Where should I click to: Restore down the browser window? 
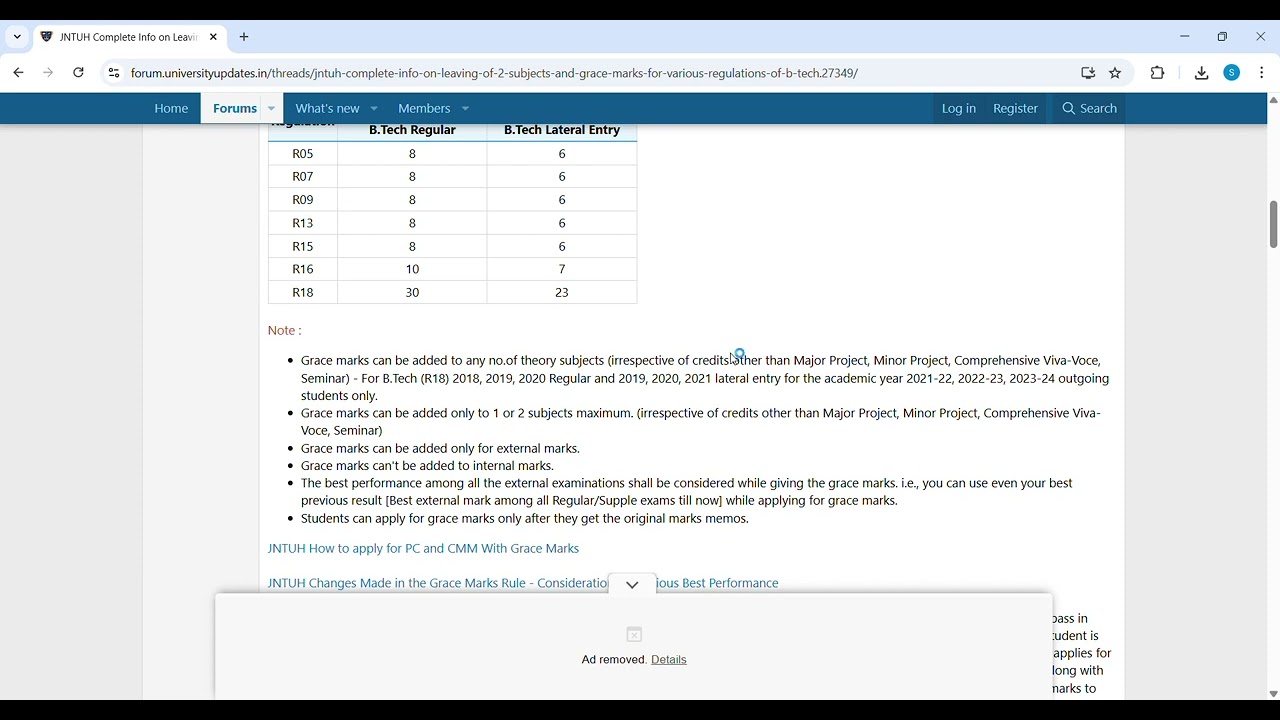pos(1223,37)
